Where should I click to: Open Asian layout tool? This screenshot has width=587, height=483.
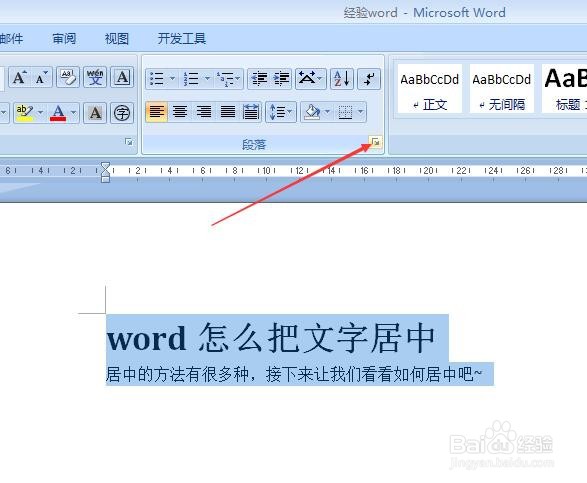(x=310, y=79)
